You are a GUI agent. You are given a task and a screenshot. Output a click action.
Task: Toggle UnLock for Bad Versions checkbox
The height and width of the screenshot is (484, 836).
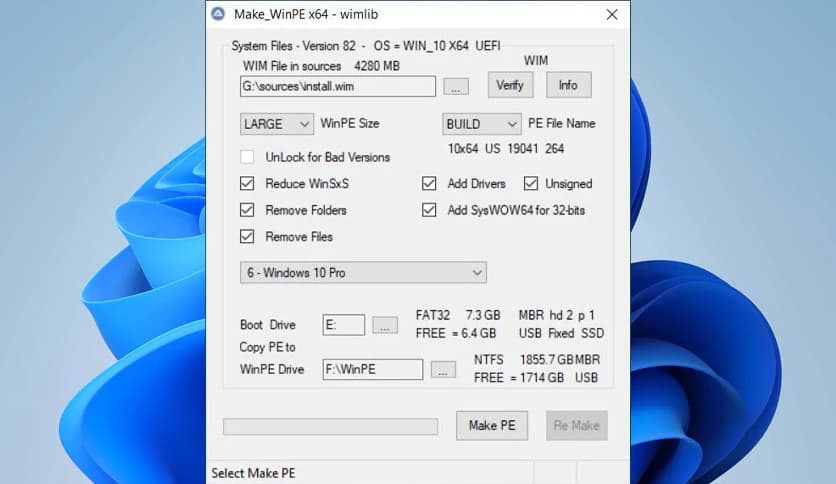pos(247,157)
